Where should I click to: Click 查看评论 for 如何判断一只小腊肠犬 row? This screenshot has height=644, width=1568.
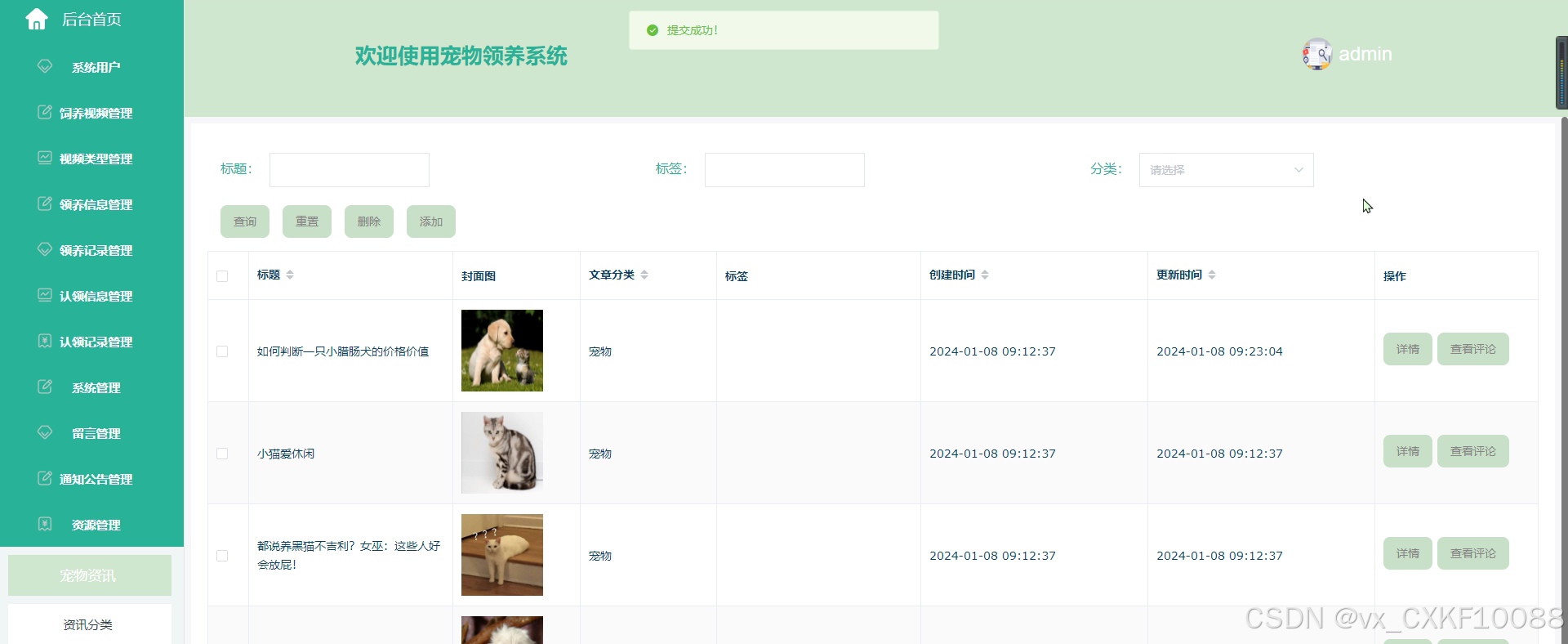(1472, 349)
